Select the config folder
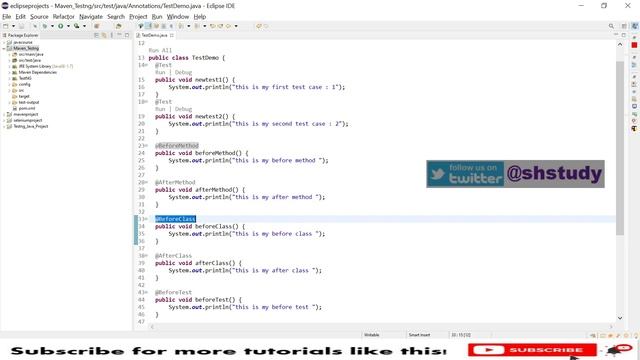 point(24,84)
